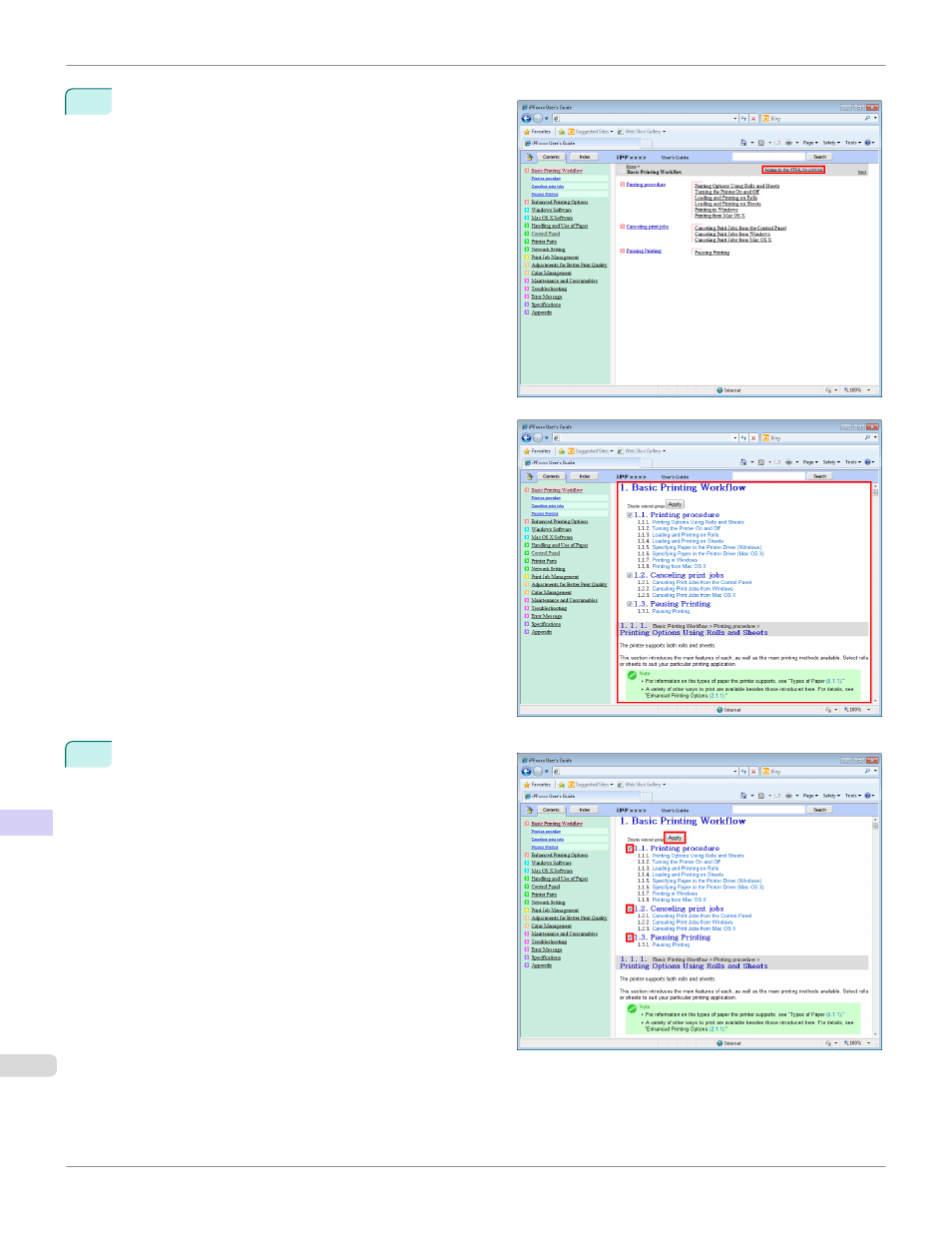952x1233 pixels.
Task: Click Favorites star in bottom browser window
Action: [527, 785]
